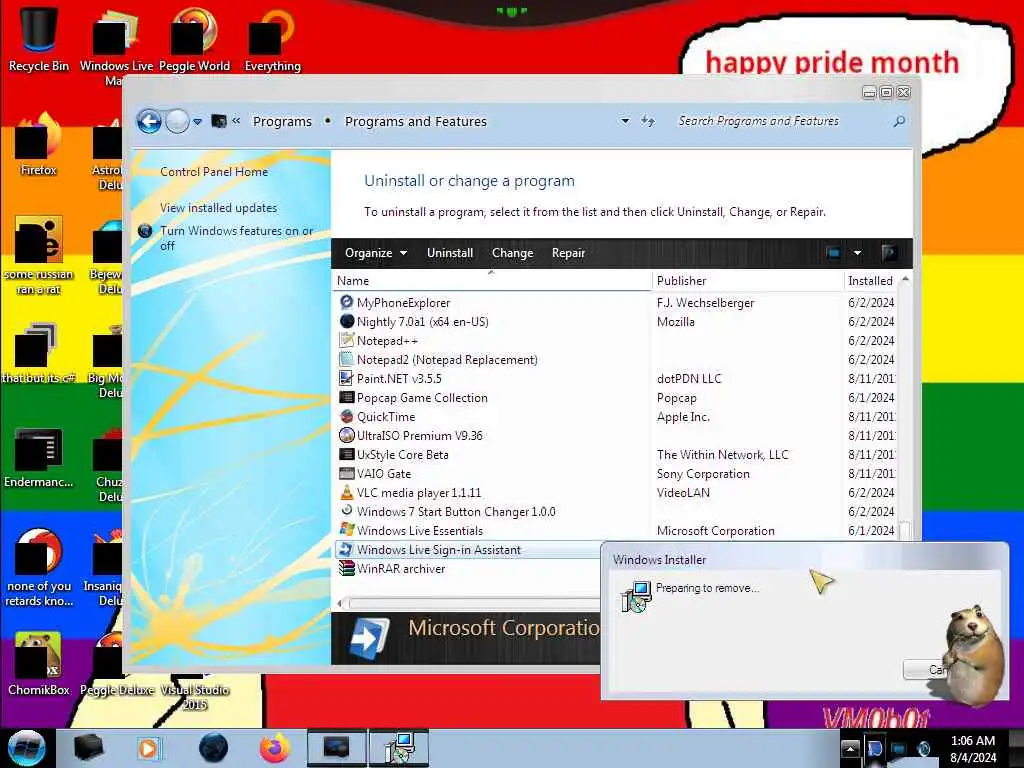Click the search magnifier icon
This screenshot has width=1024, height=768.
coord(899,121)
